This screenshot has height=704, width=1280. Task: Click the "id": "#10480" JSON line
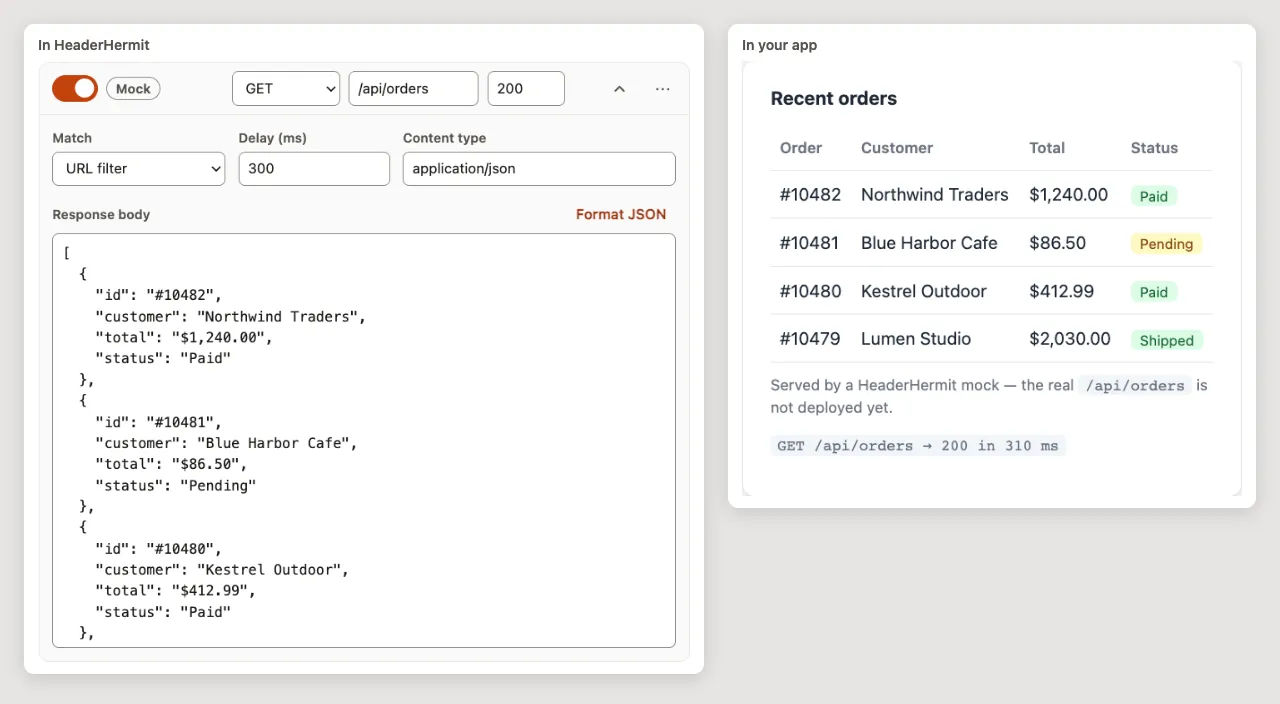[x=159, y=548]
